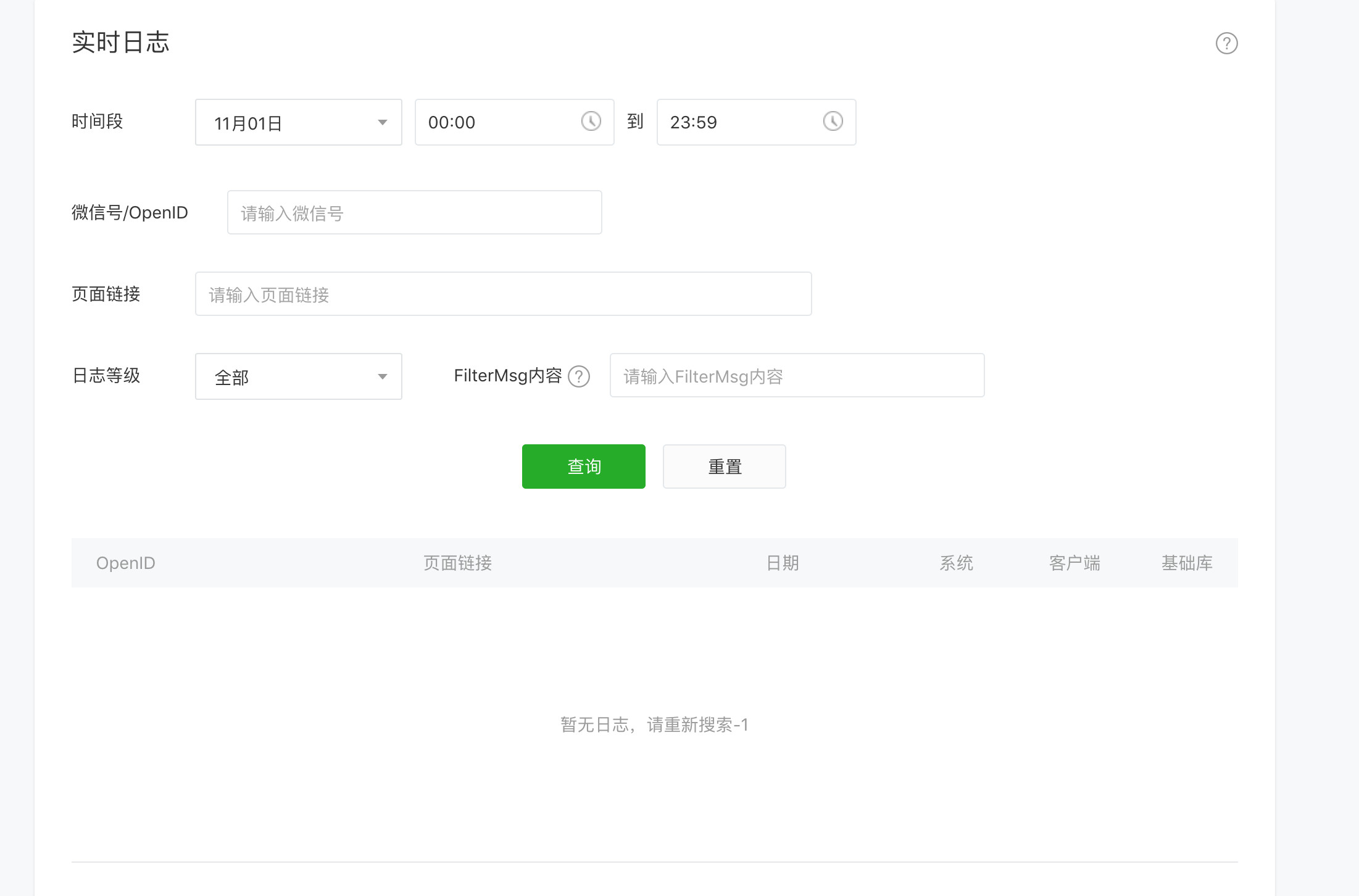Click the dropdown arrow in the date selector
The height and width of the screenshot is (896, 1359).
click(383, 122)
